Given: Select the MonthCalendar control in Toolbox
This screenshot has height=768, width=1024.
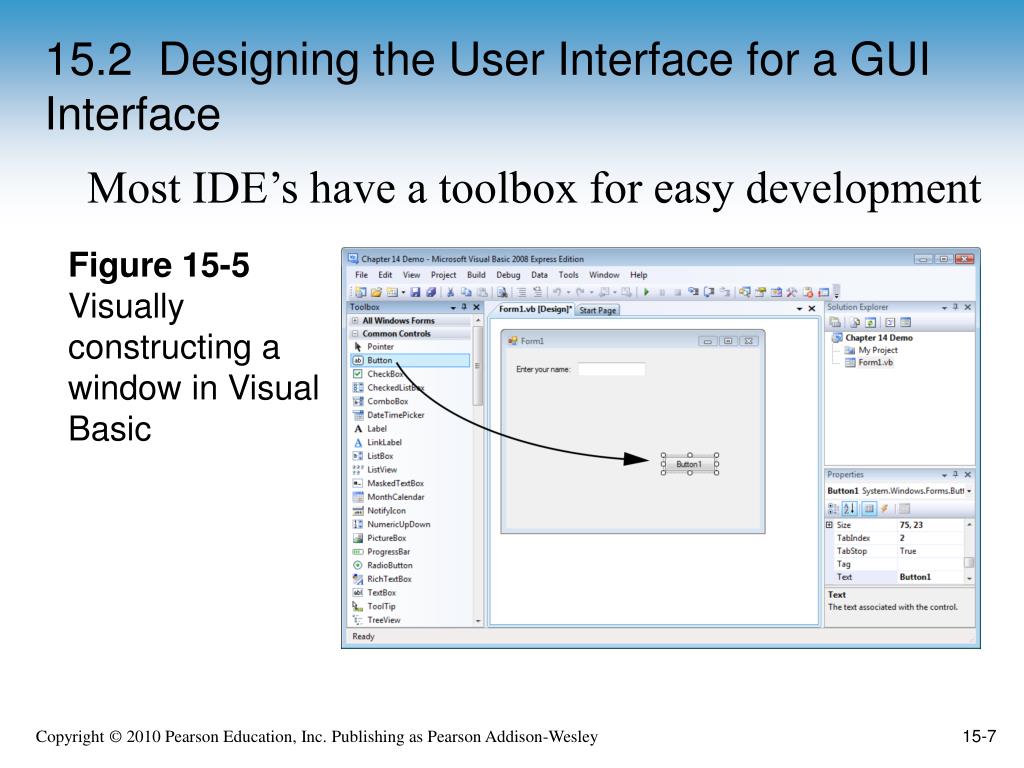Looking at the screenshot, I should click(409, 498).
